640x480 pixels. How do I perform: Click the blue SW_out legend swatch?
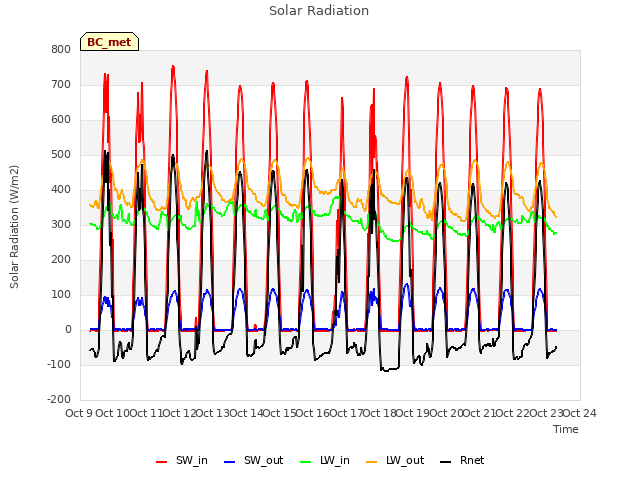pos(230,462)
